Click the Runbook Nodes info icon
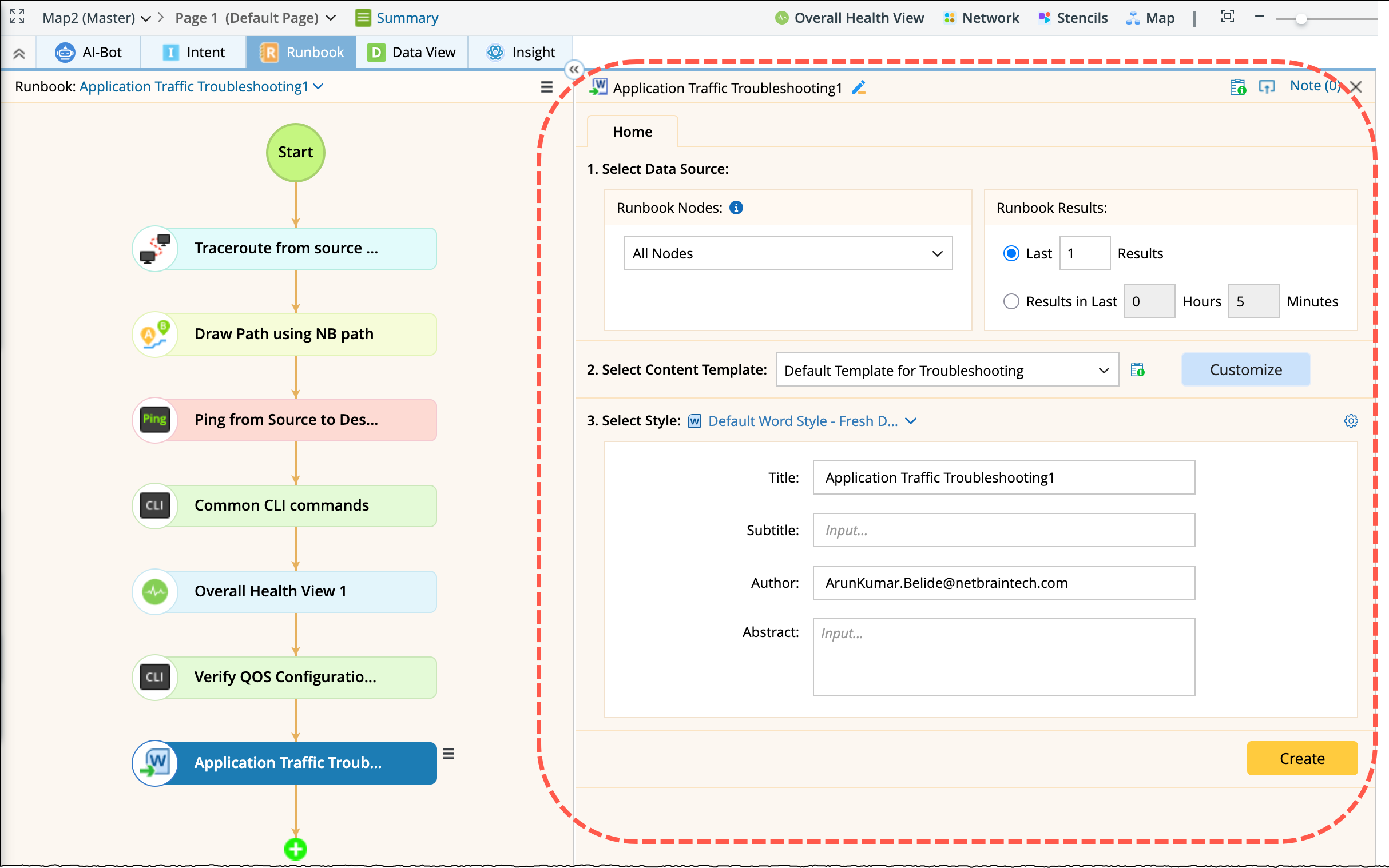Image resolution: width=1389 pixels, height=868 pixels. click(736, 208)
